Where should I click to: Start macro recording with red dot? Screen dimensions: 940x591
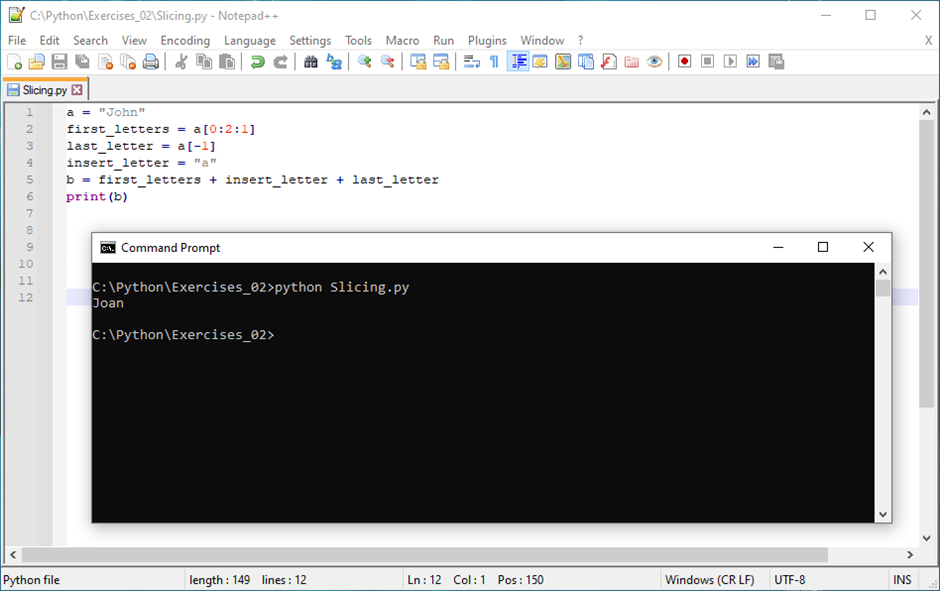(x=685, y=62)
